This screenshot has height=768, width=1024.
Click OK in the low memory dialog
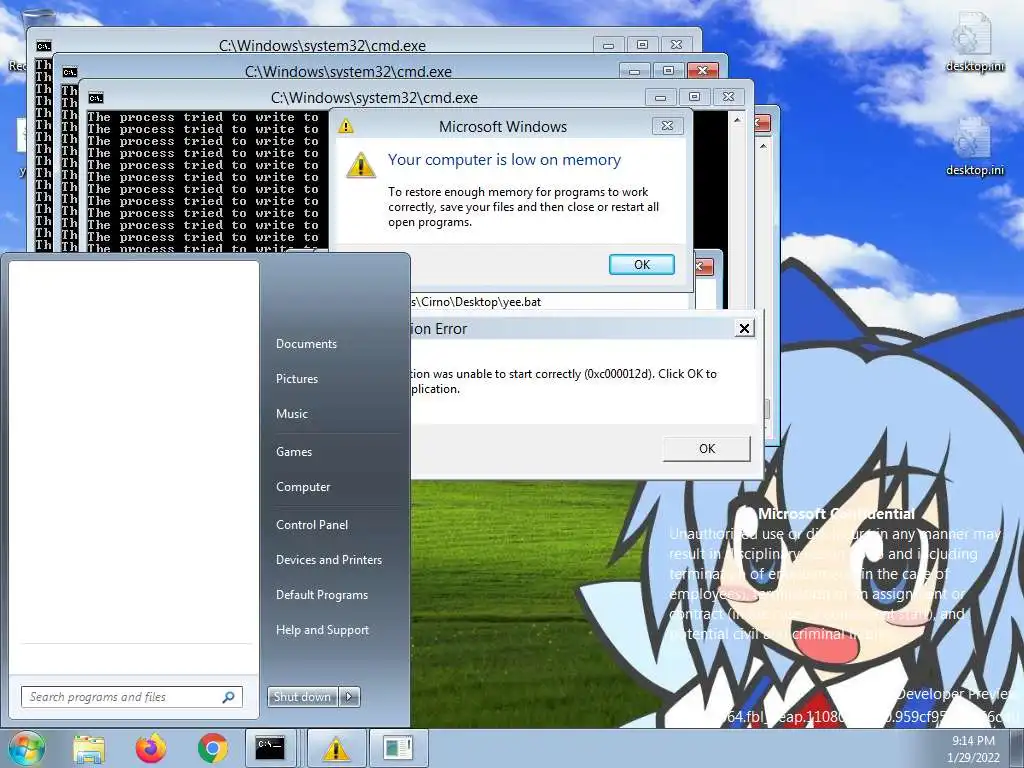tap(641, 264)
